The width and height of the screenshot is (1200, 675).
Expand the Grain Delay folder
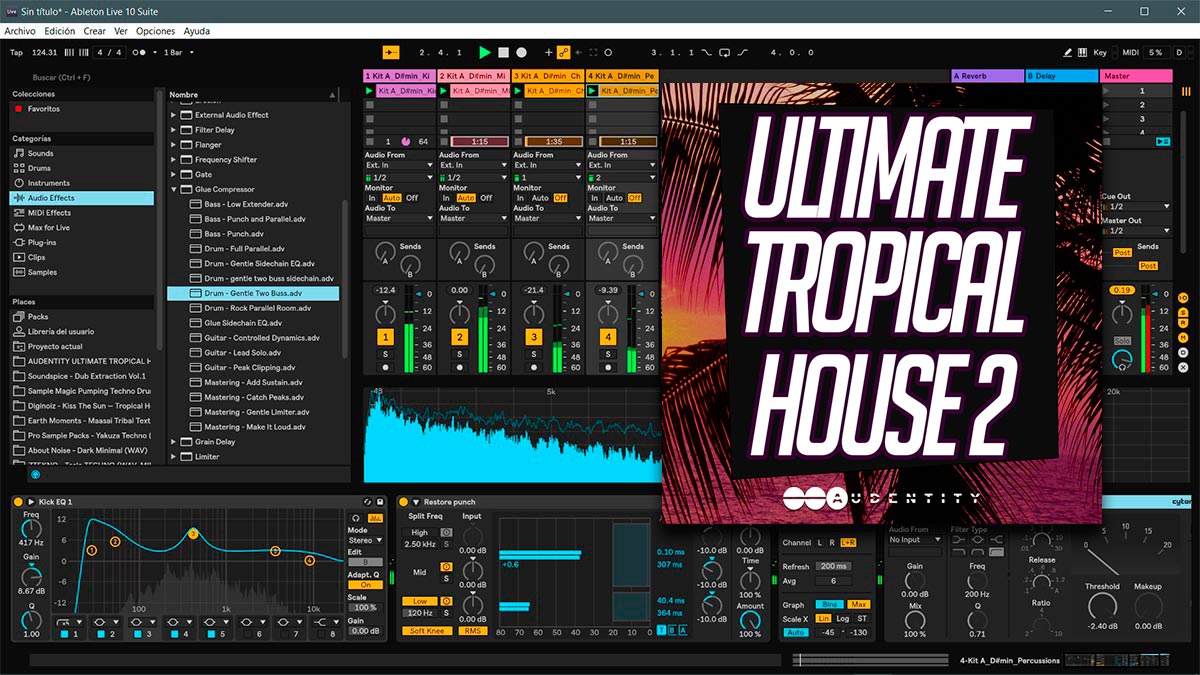[173, 442]
